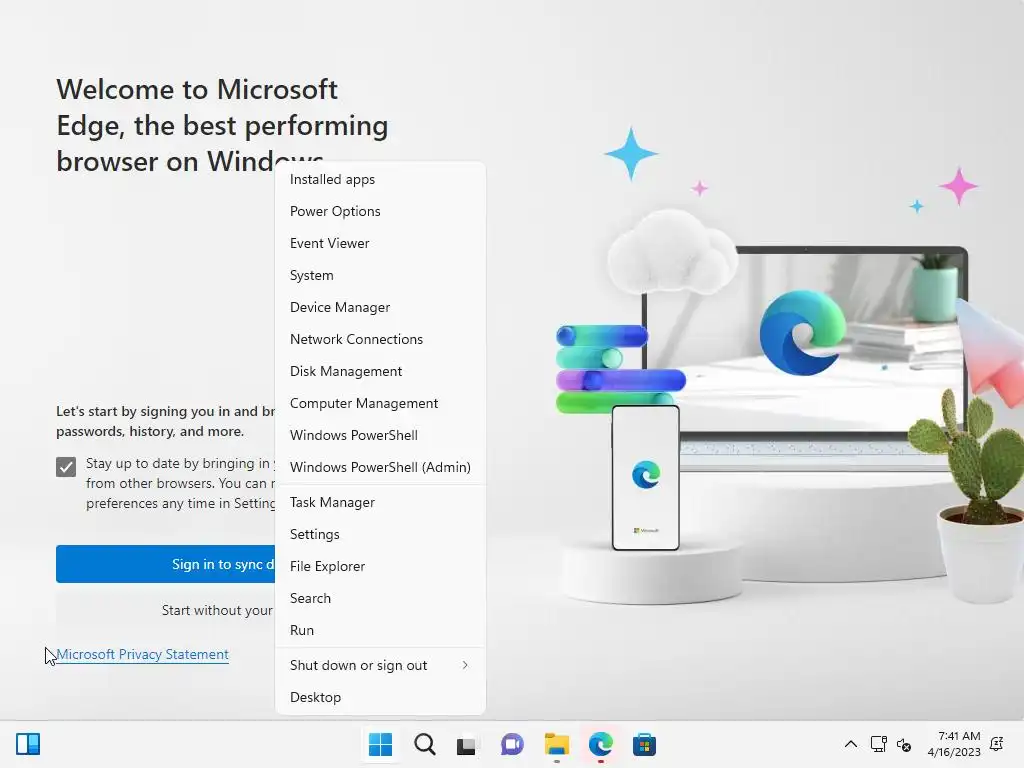This screenshot has width=1024, height=768.
Task: Open Event Viewer from context menu
Action: pos(380,243)
